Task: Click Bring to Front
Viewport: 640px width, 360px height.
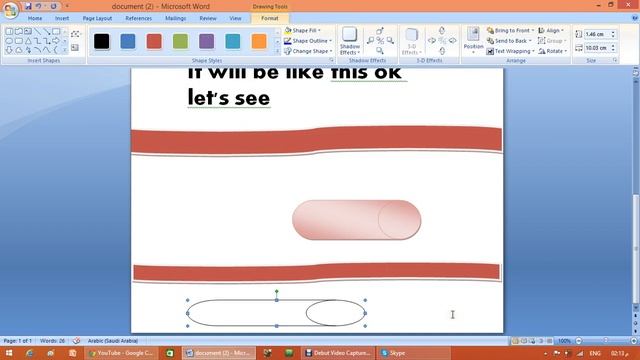Action: coord(510,31)
